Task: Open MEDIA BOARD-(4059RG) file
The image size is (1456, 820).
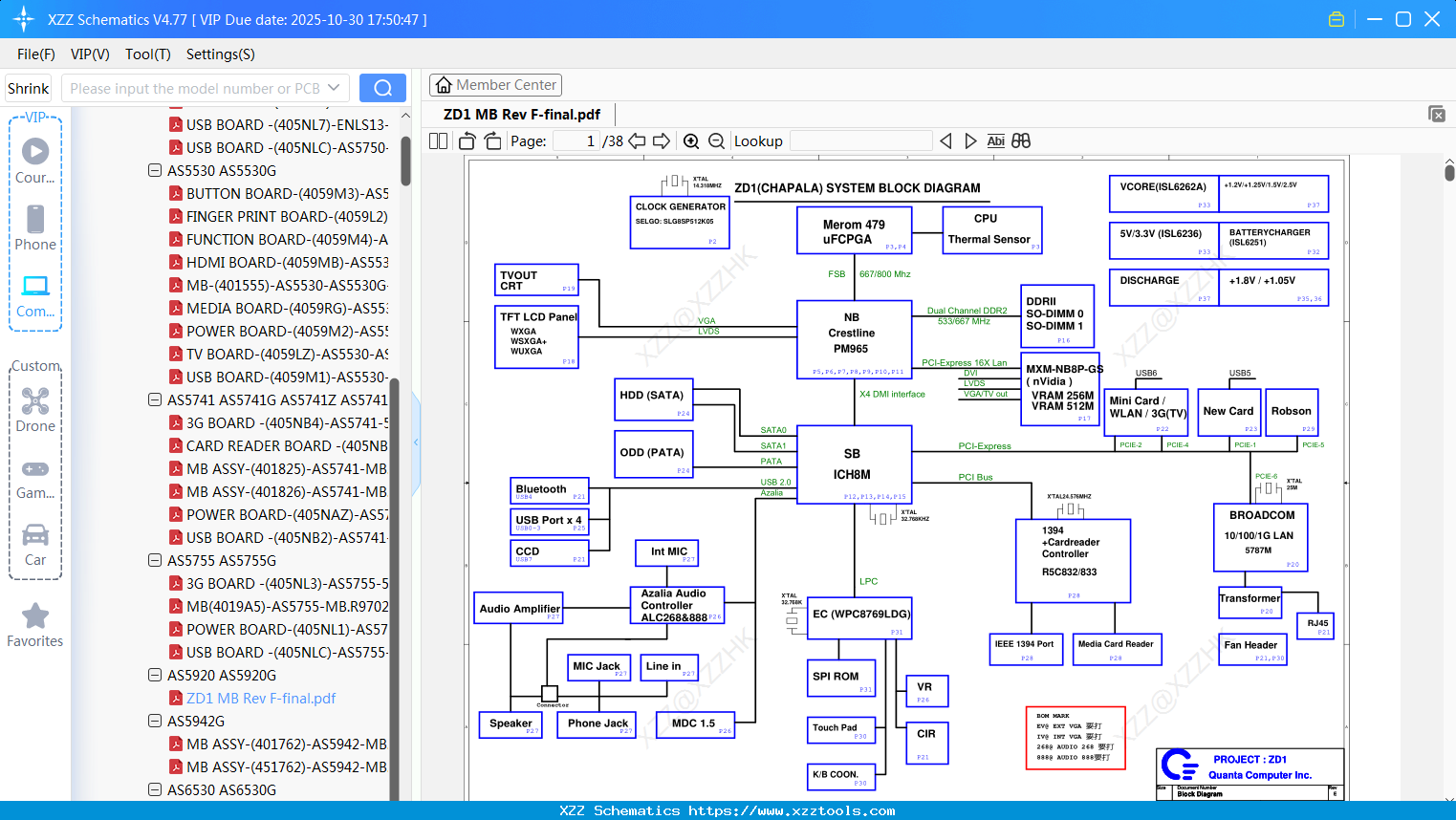Action: (x=287, y=308)
